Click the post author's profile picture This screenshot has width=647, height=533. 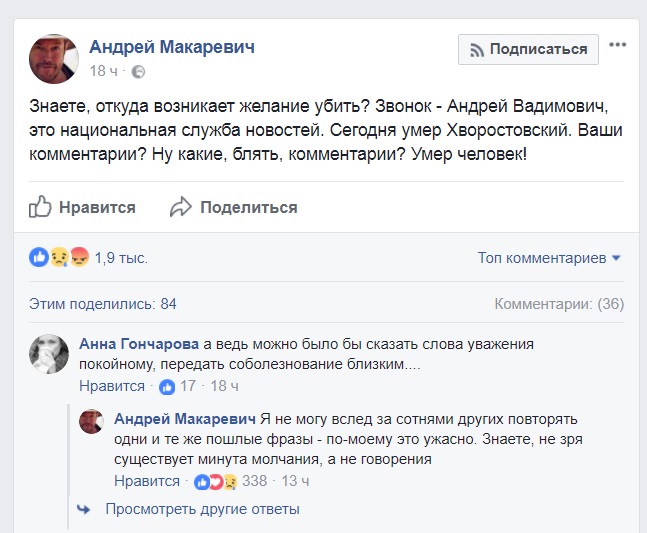click(x=54, y=58)
